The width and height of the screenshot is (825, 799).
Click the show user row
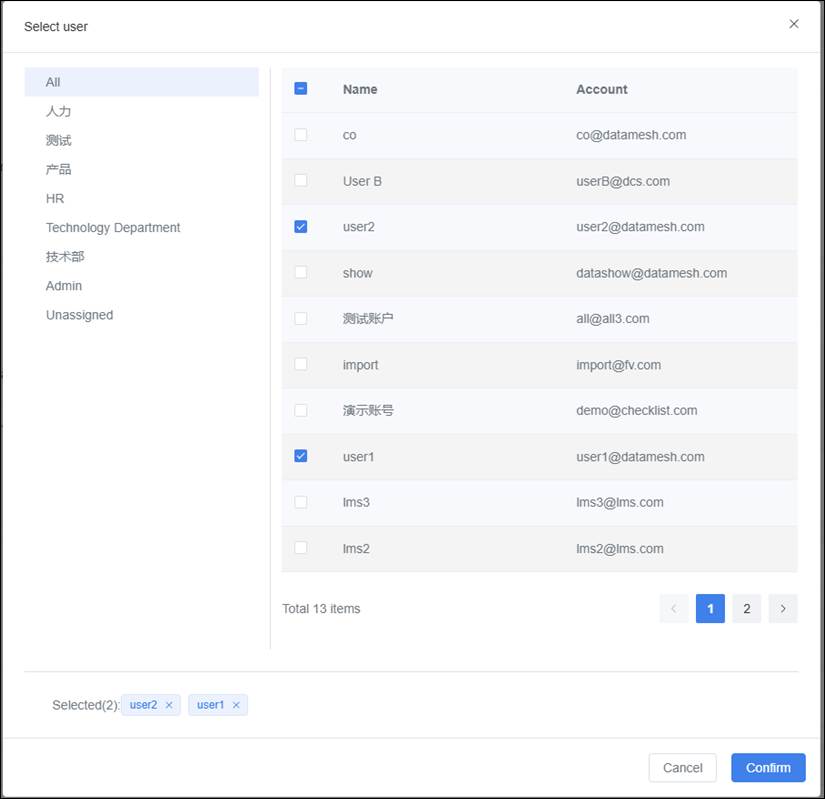point(540,273)
